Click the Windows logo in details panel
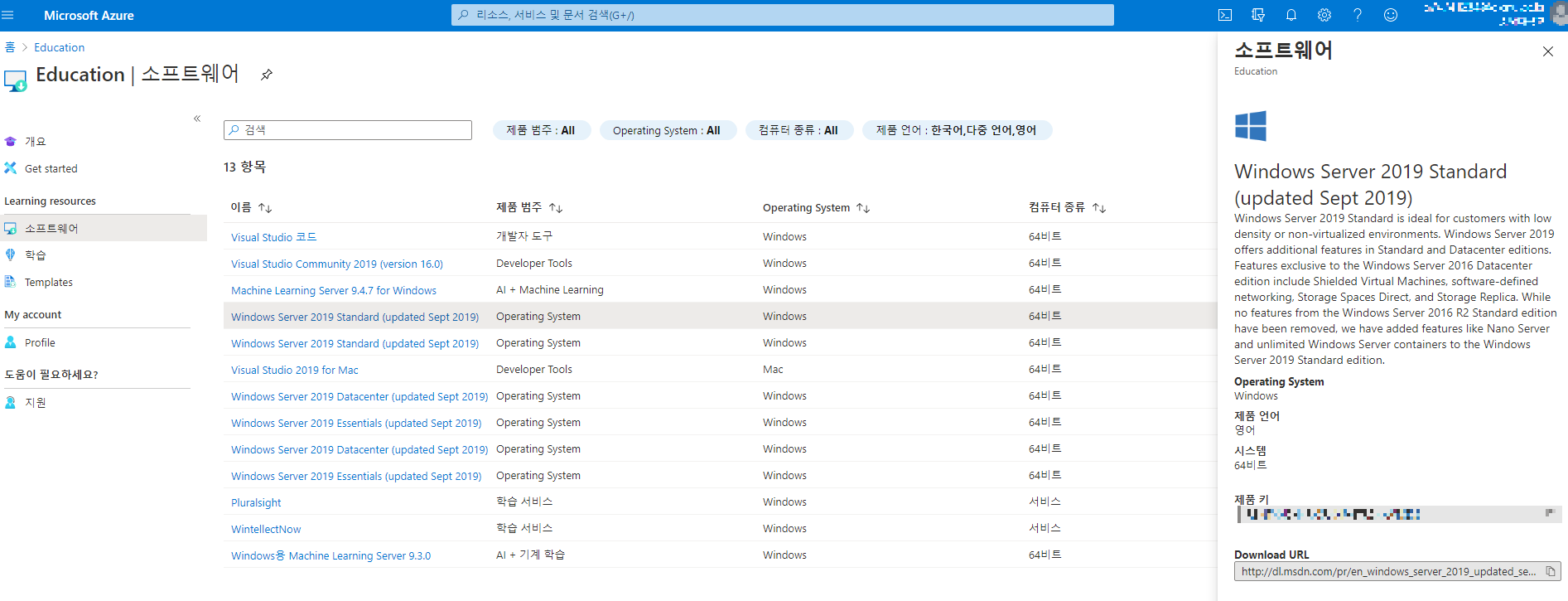This screenshot has height=601, width=1568. tap(1251, 126)
